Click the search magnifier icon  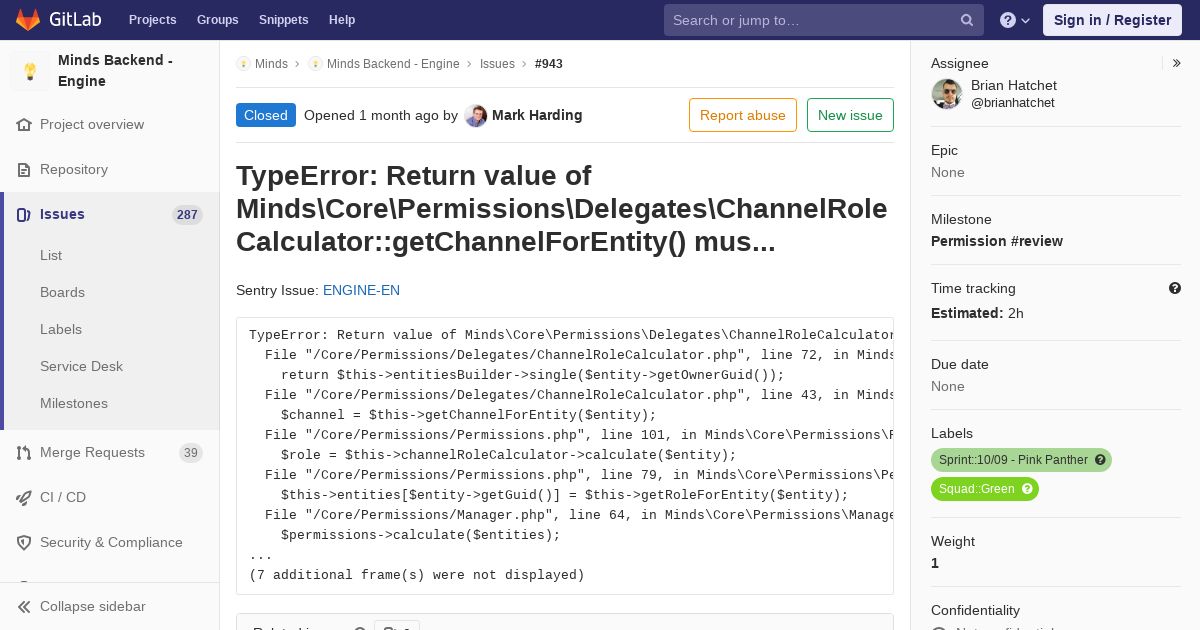967,20
